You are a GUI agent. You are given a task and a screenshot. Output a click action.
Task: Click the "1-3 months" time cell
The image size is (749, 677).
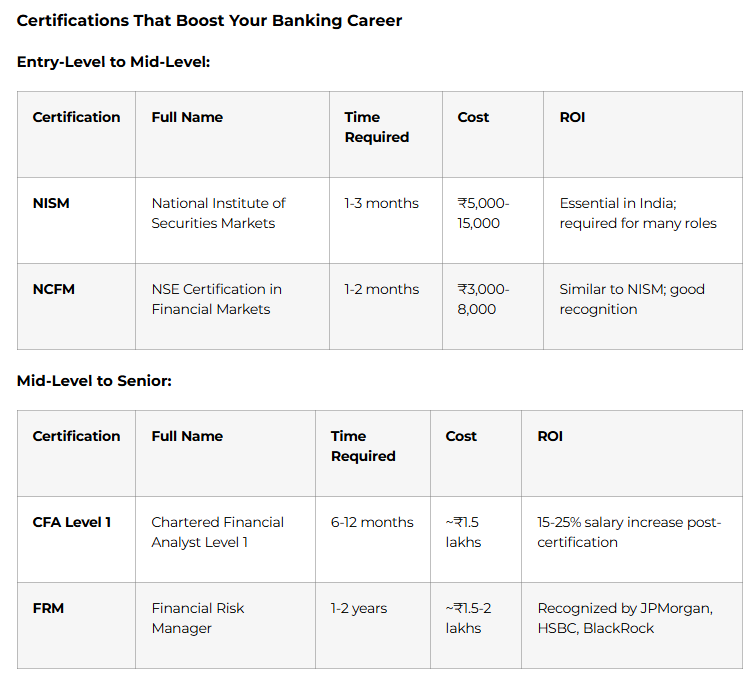381,203
